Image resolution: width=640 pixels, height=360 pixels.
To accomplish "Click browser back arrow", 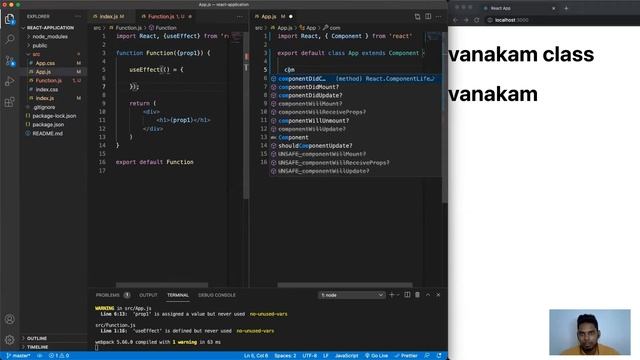I will pyautogui.click(x=456, y=20).
